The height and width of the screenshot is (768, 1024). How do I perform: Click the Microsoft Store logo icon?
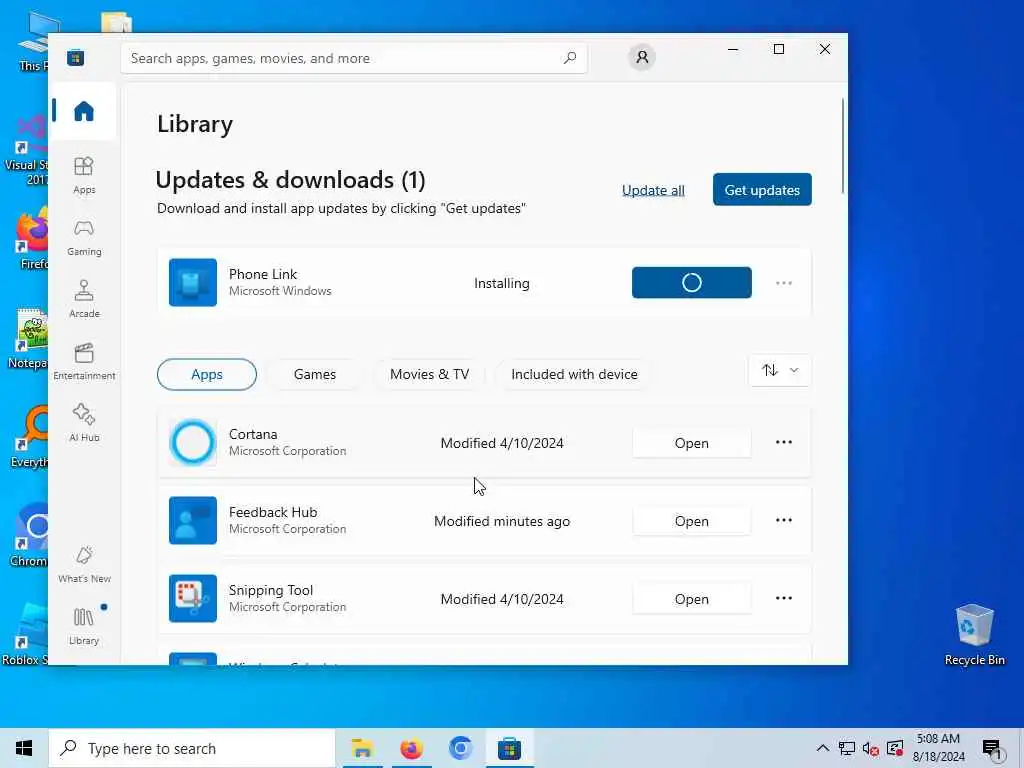point(75,57)
